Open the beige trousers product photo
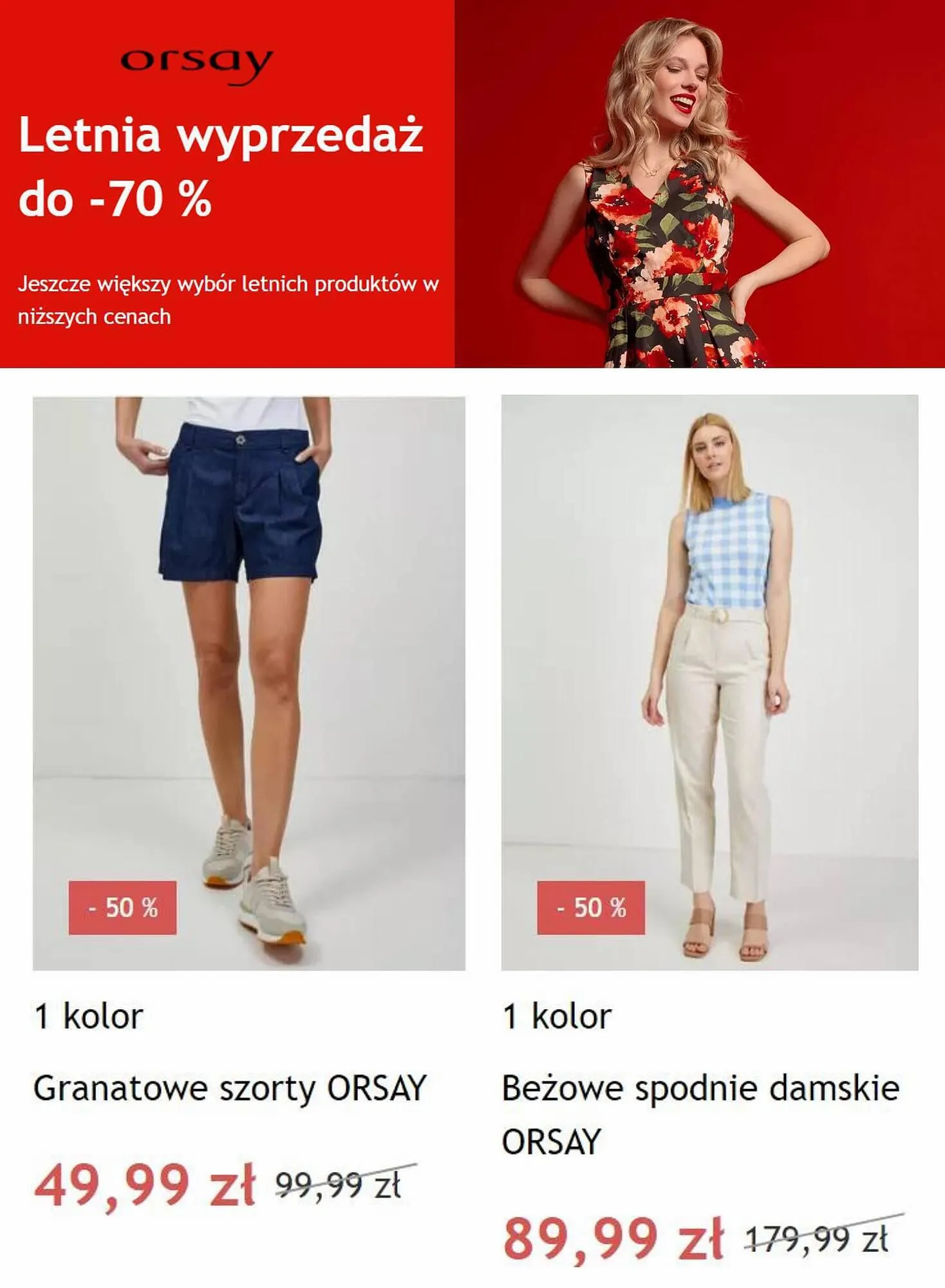Image resolution: width=945 pixels, height=1288 pixels. [x=709, y=683]
